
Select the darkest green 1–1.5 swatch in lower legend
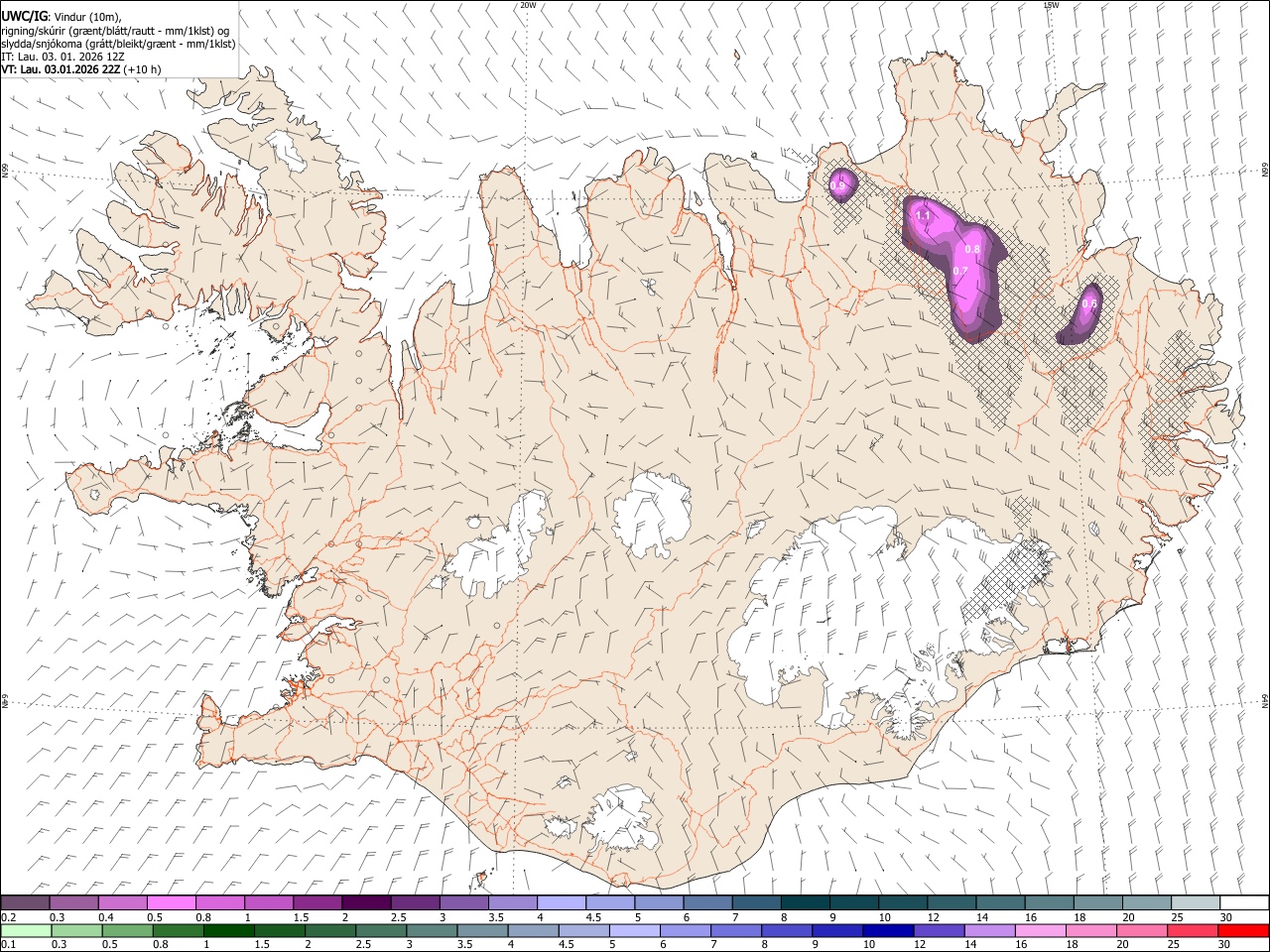click(x=230, y=930)
